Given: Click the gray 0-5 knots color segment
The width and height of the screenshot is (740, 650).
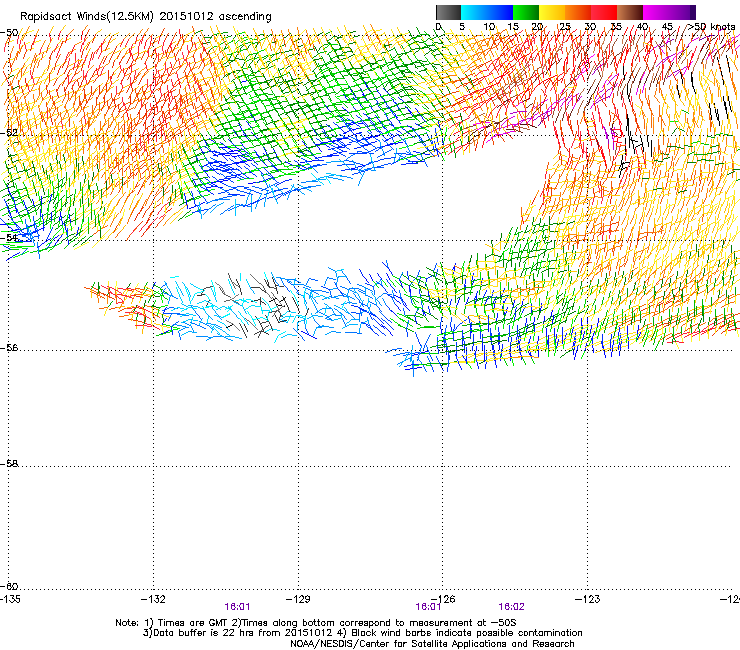Looking at the screenshot, I should tap(449, 12).
